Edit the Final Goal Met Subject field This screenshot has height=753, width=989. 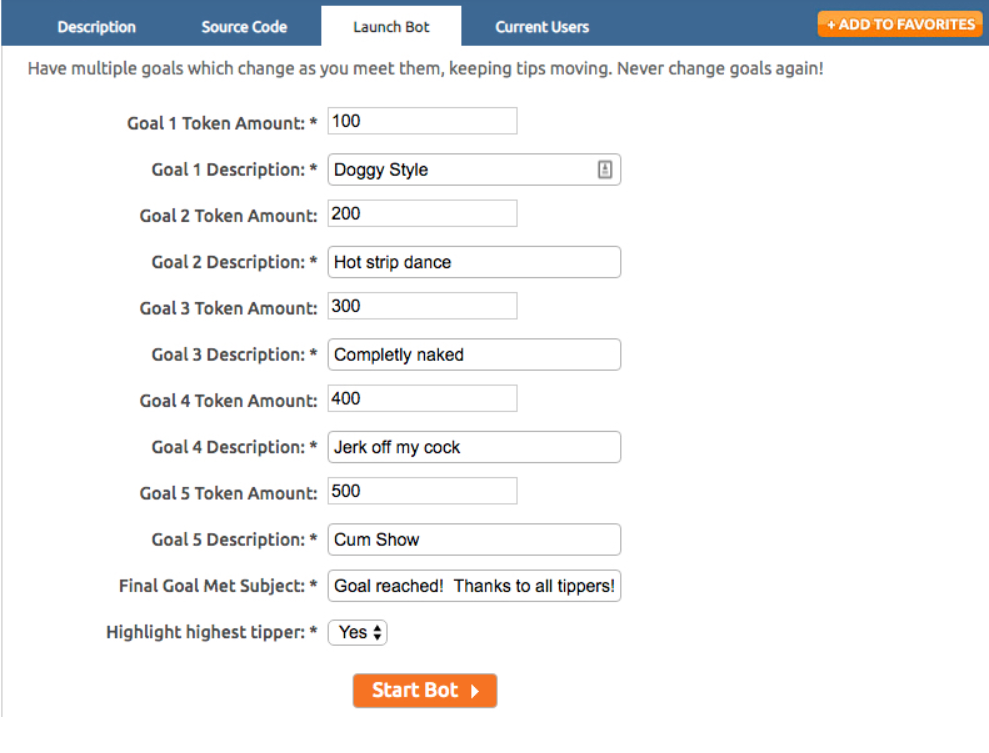pos(474,586)
